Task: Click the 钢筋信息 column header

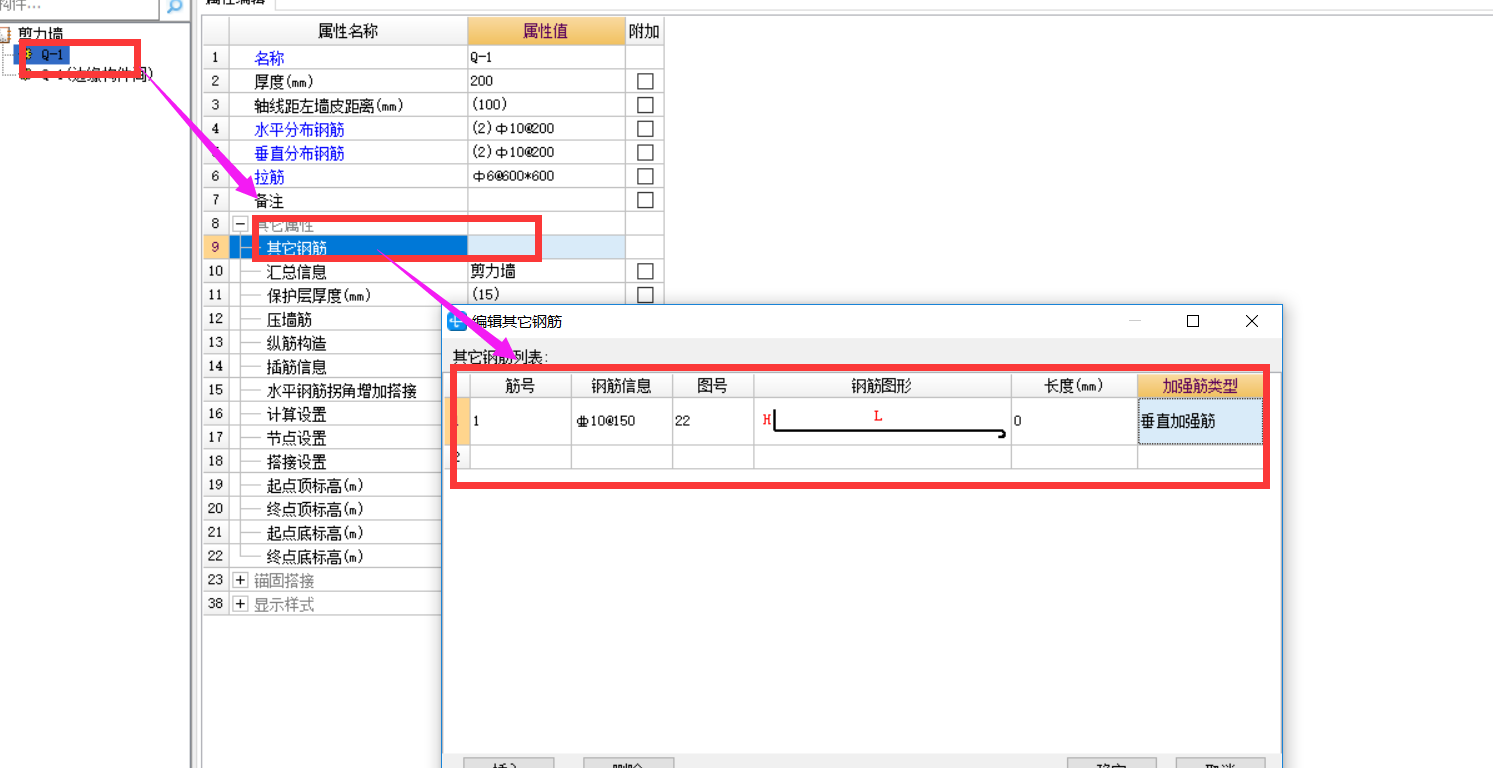Action: (621, 386)
